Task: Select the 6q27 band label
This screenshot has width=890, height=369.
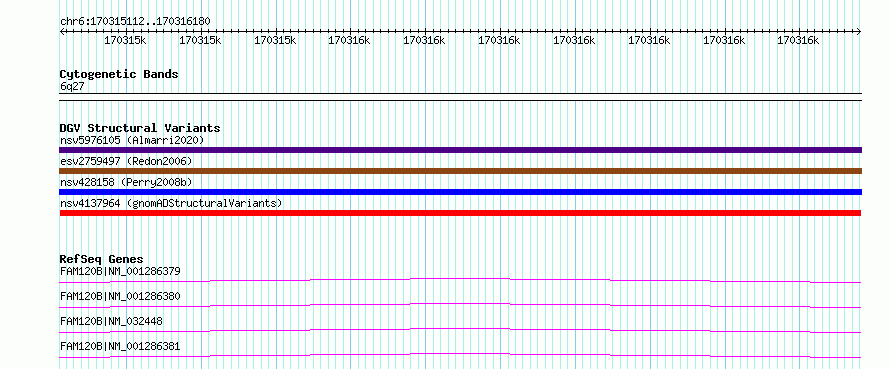Action: pyautogui.click(x=72, y=86)
